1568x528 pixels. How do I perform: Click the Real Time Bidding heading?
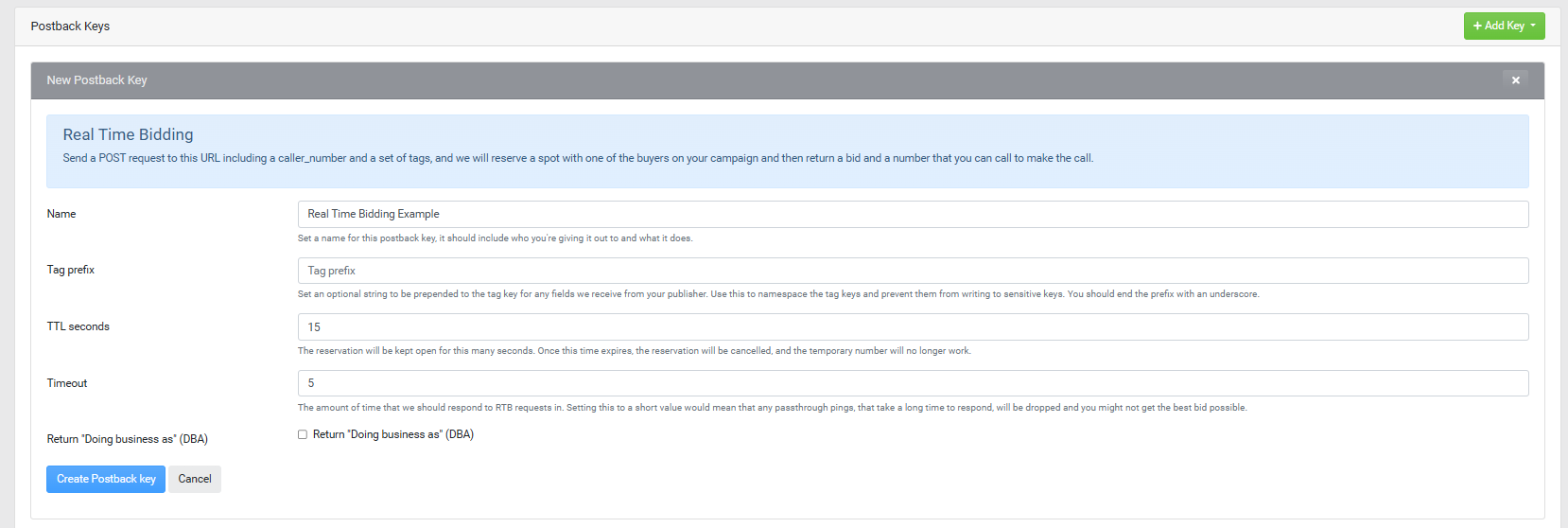[128, 134]
